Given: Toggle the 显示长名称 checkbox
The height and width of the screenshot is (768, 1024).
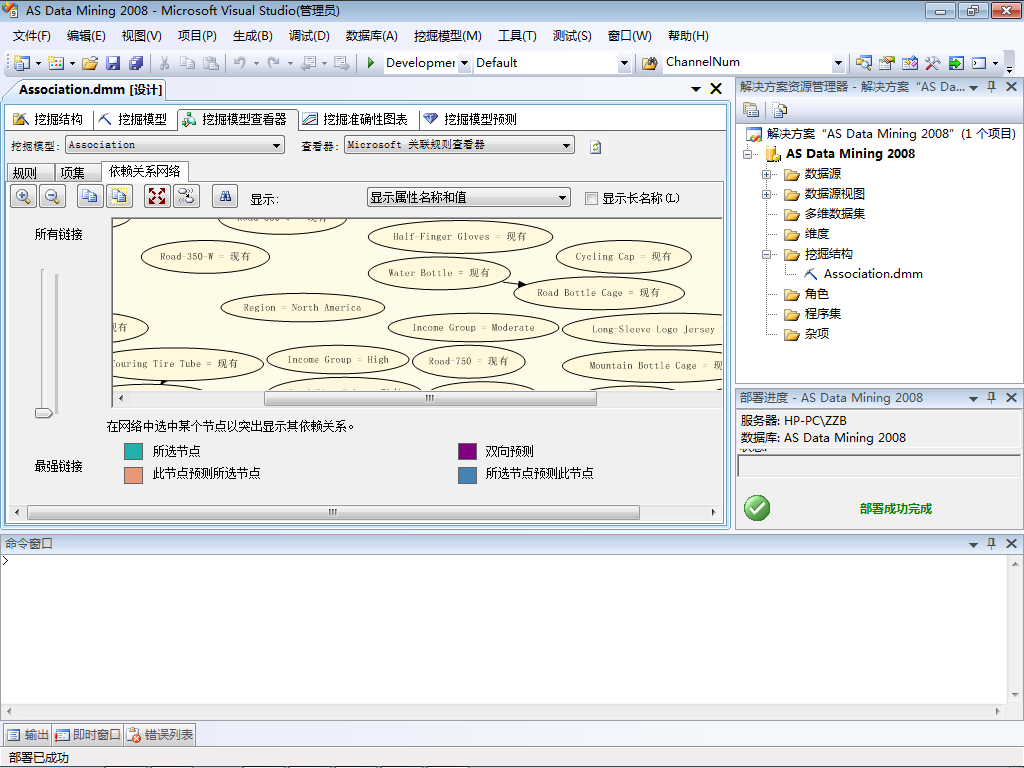Looking at the screenshot, I should point(591,199).
